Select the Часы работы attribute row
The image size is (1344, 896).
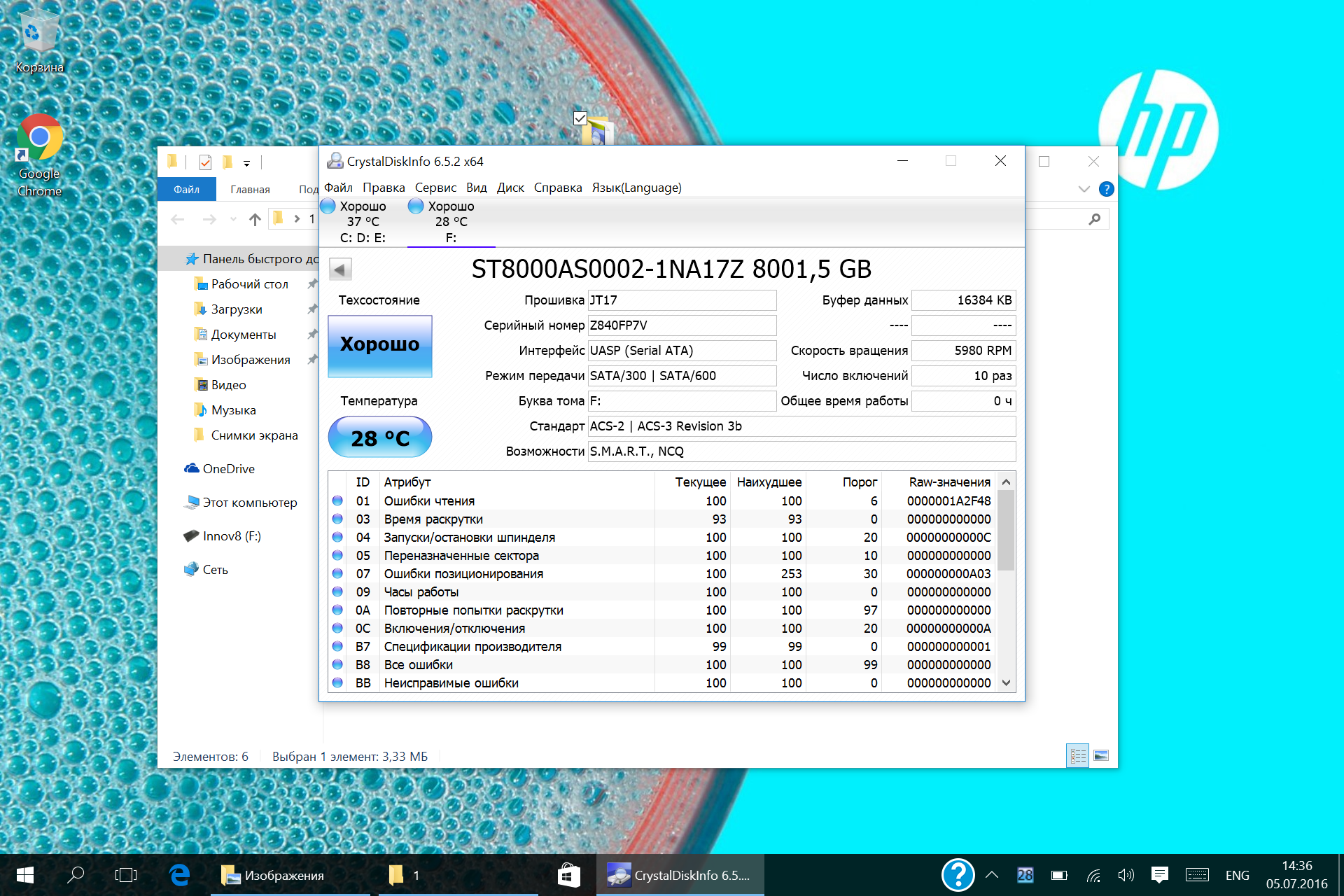pyautogui.click(x=662, y=592)
